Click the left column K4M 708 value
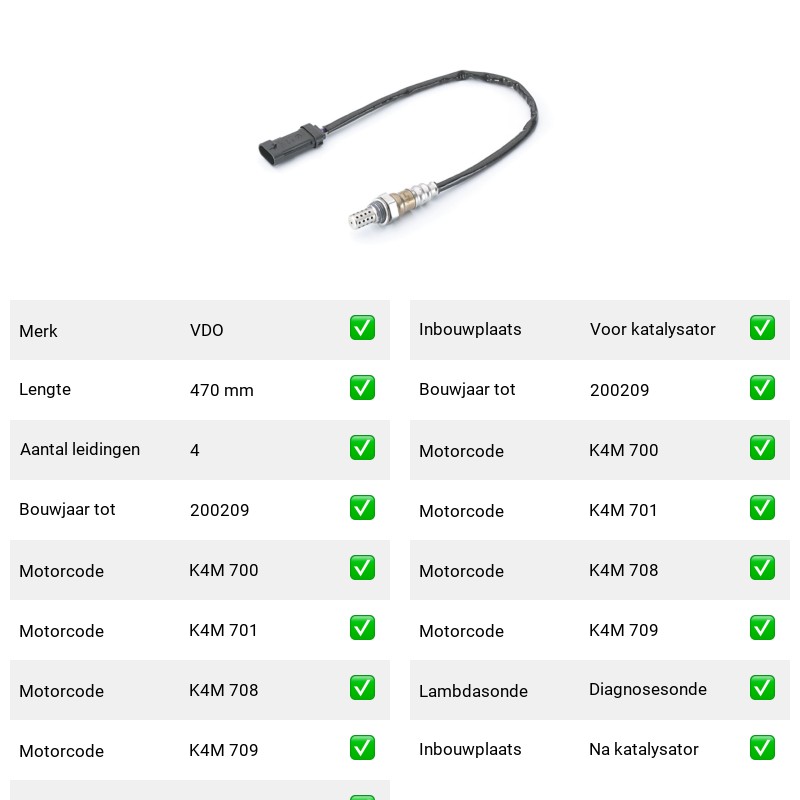The image size is (800, 800). tap(223, 690)
